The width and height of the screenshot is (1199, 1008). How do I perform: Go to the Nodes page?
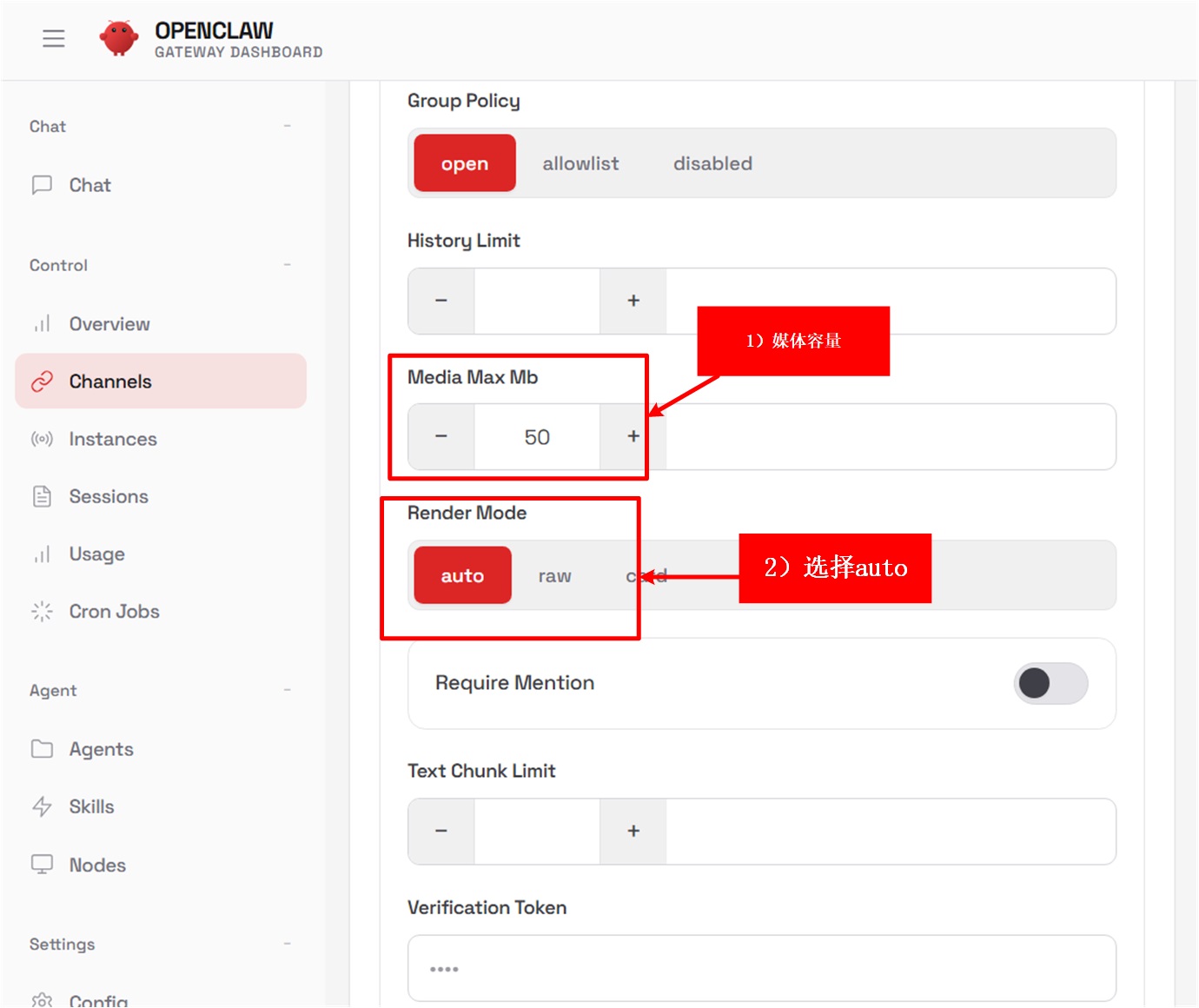pos(97,865)
